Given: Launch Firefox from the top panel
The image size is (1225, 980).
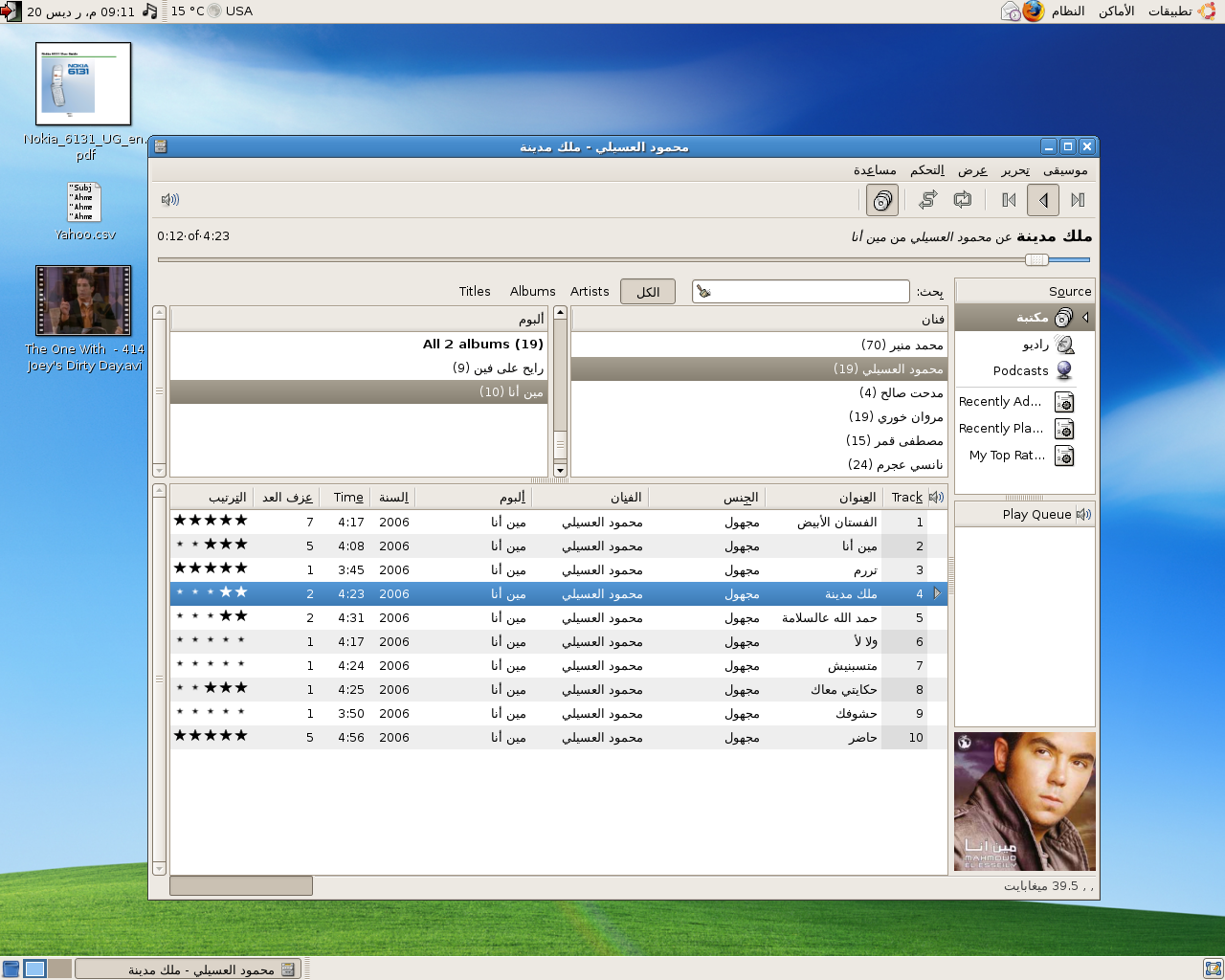Looking at the screenshot, I should pos(1034,11).
